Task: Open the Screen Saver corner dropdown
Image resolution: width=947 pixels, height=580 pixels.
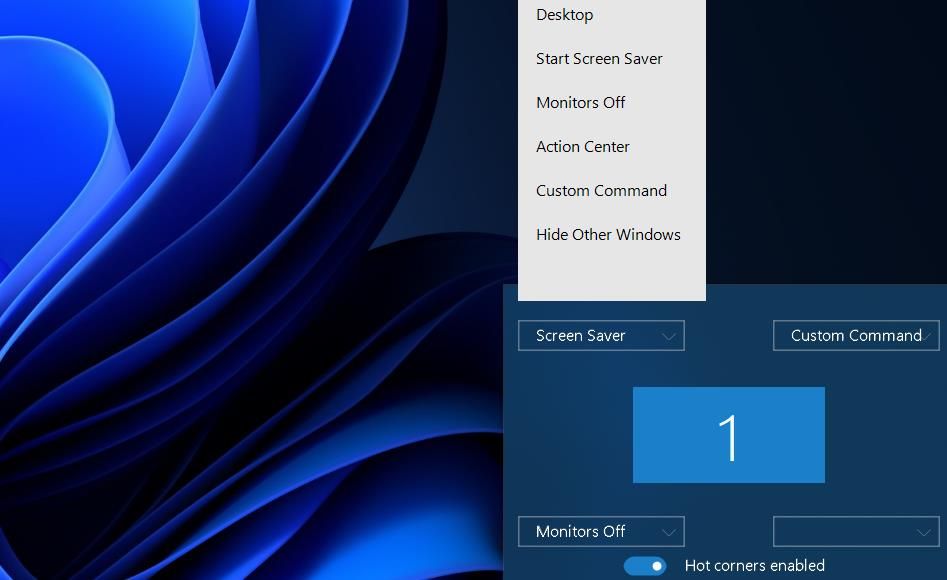Action: click(x=601, y=335)
